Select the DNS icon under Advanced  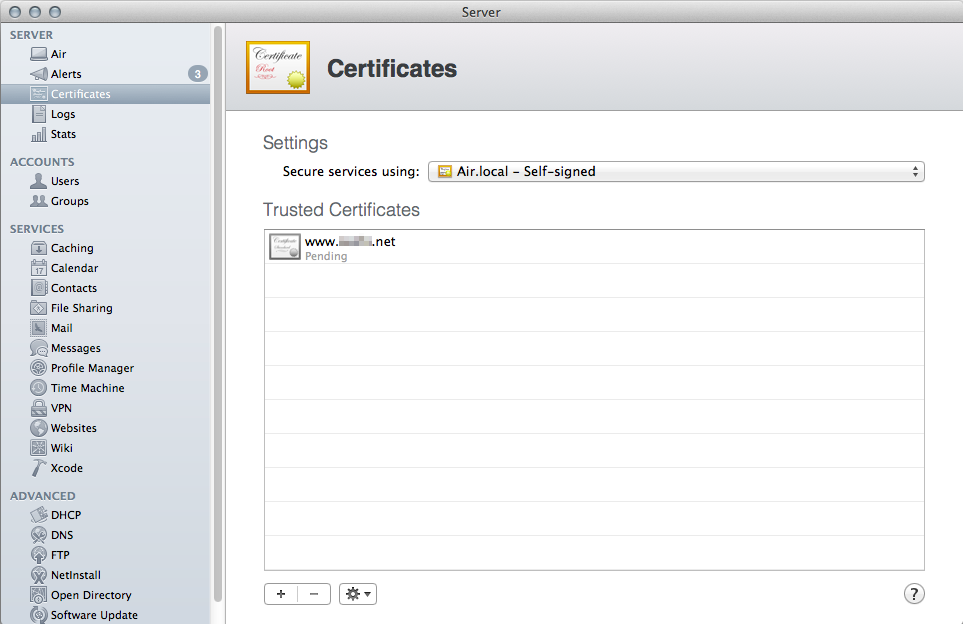(x=39, y=535)
